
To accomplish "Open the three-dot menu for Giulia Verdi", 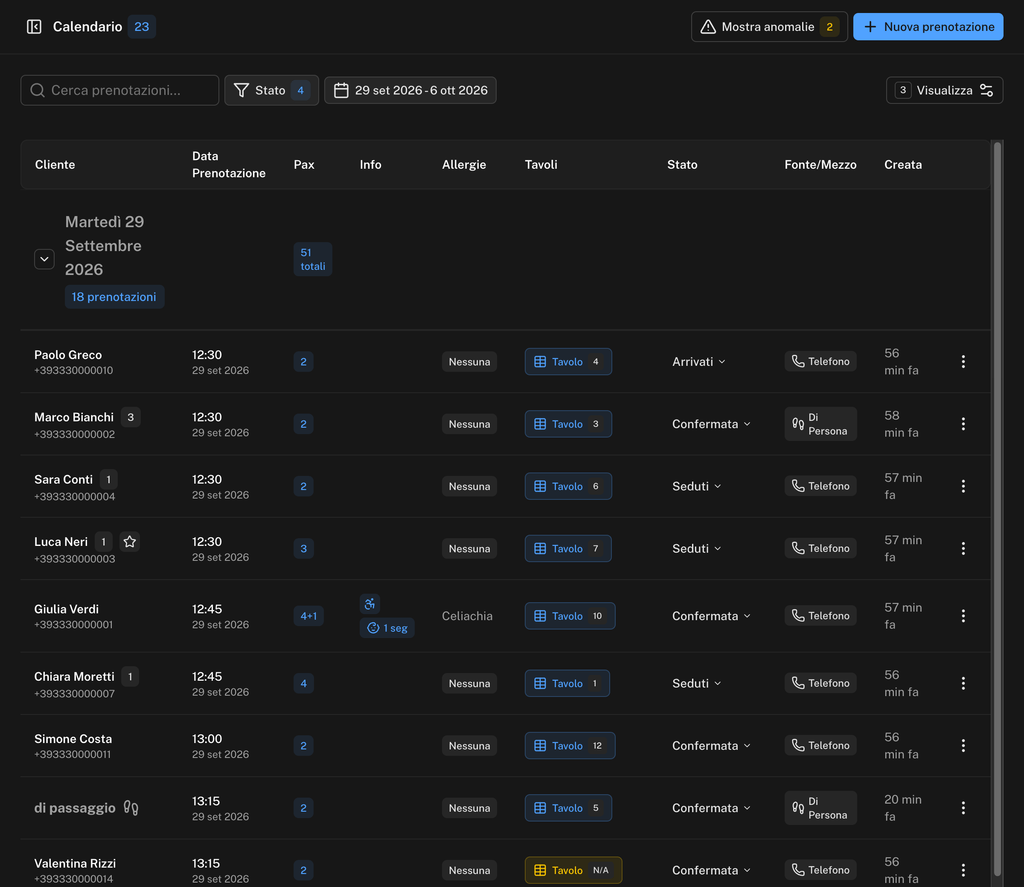I will tap(963, 616).
